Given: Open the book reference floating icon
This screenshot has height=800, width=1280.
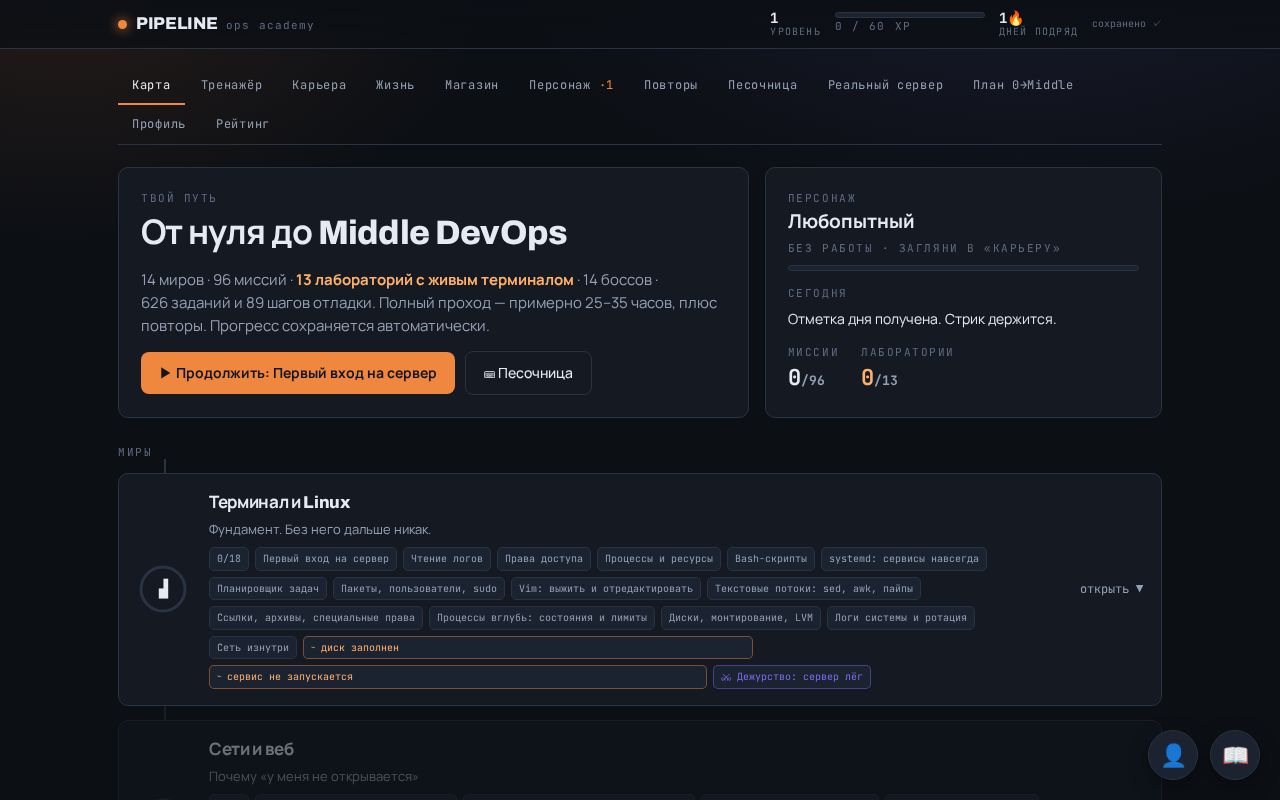Looking at the screenshot, I should click(1235, 755).
